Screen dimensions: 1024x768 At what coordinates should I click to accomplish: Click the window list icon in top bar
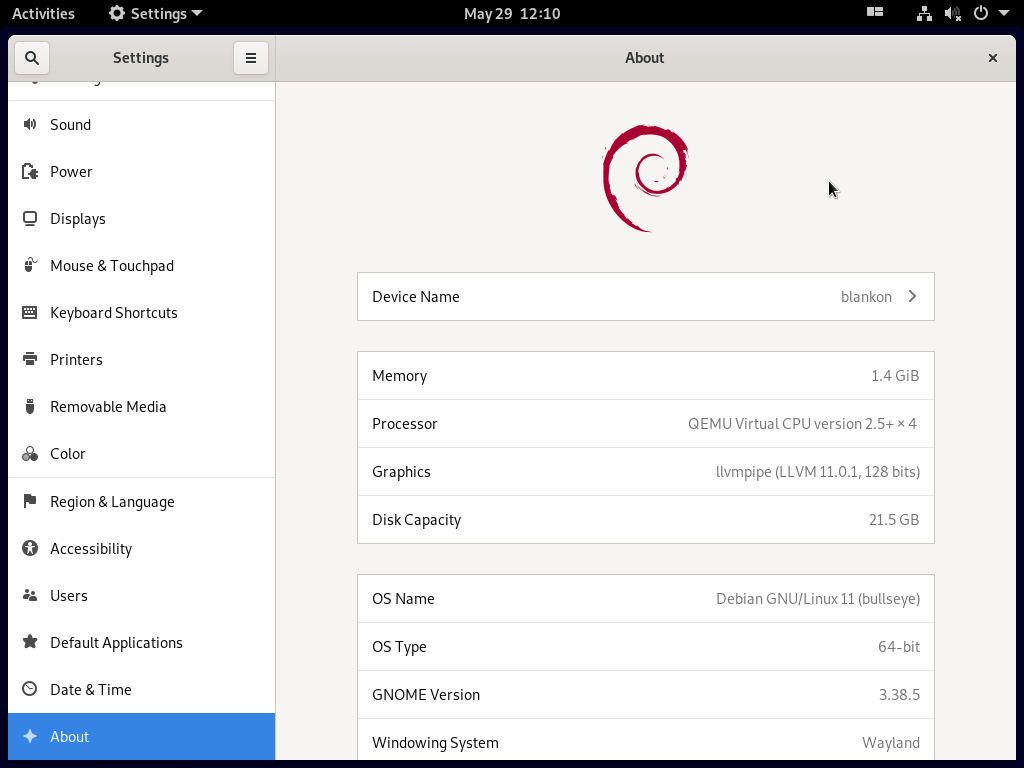click(875, 12)
